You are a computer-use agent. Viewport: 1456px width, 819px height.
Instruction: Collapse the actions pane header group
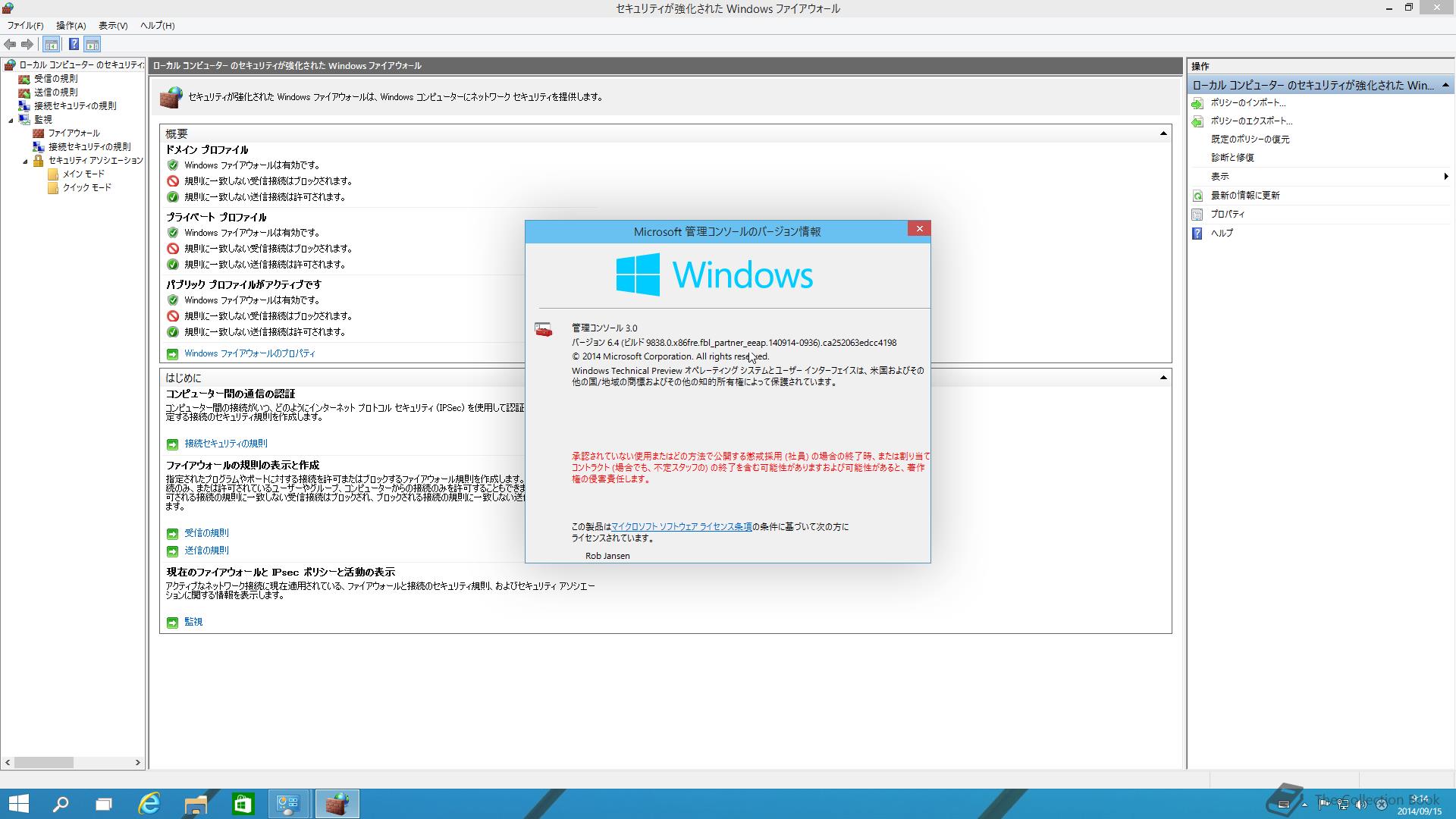click(1445, 85)
